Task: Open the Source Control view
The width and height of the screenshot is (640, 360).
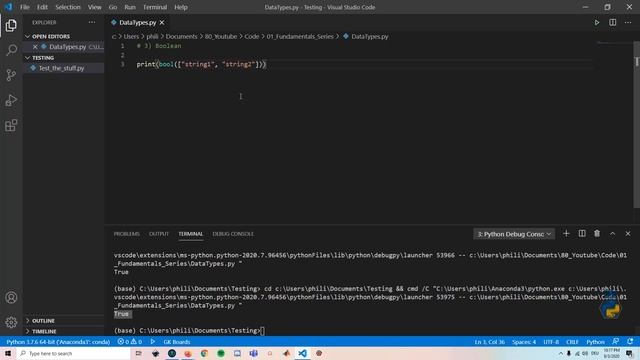Action: [x=11, y=75]
